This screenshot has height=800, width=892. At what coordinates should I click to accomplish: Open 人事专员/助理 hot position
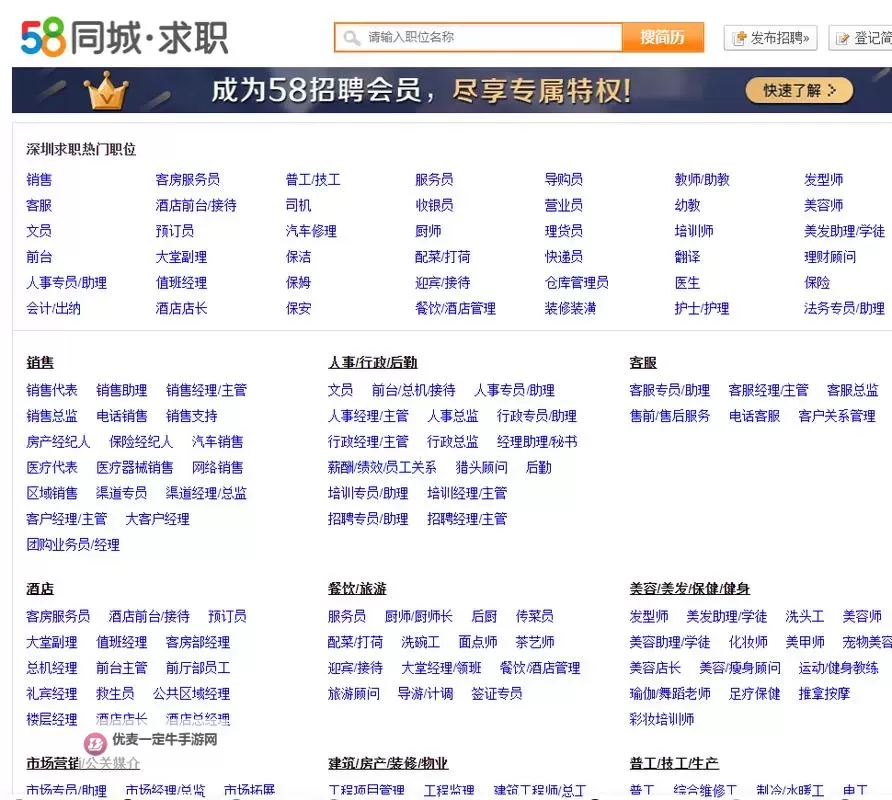(66, 283)
